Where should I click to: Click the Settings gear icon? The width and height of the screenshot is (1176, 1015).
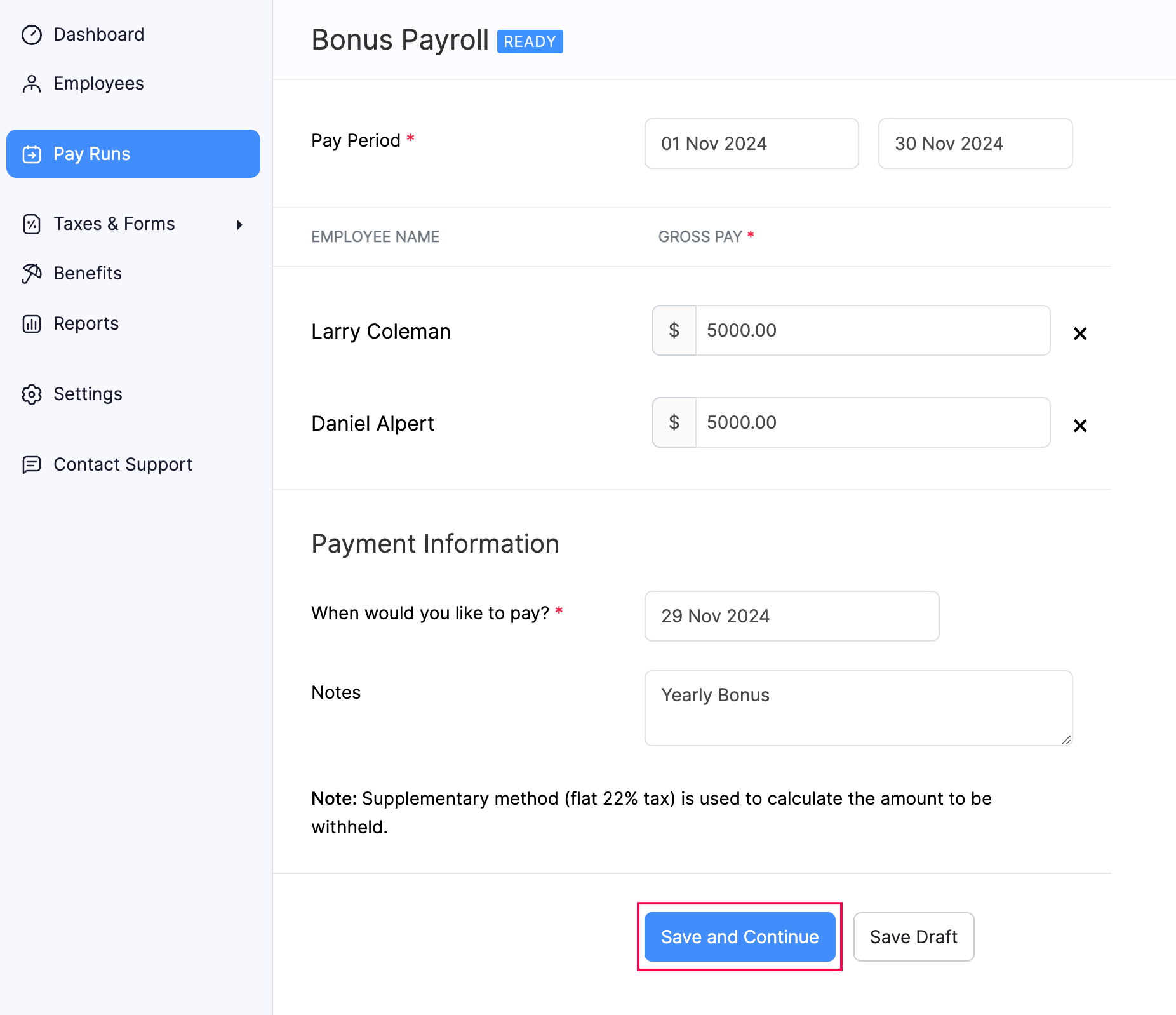point(32,394)
